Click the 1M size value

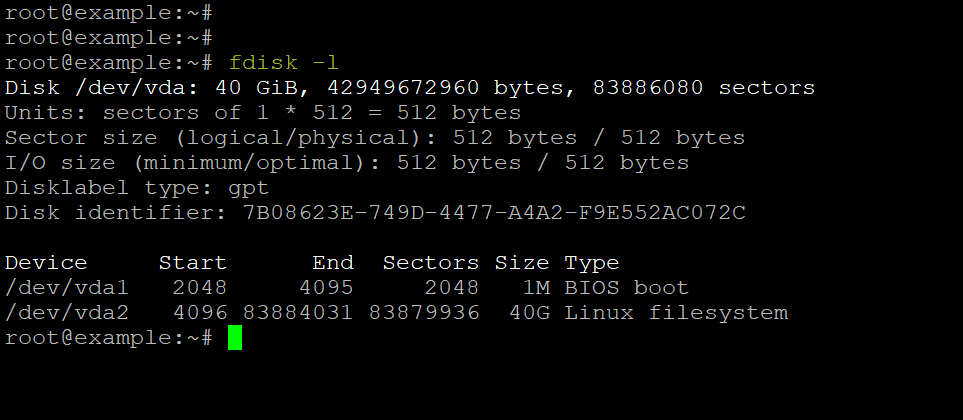pyautogui.click(x=536, y=288)
